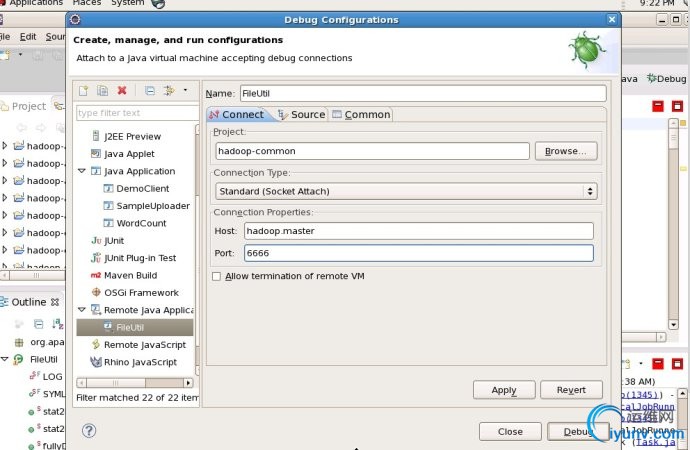This screenshot has height=450, width=690.
Task: Click the Port field with 6666
Action: click(x=418, y=253)
